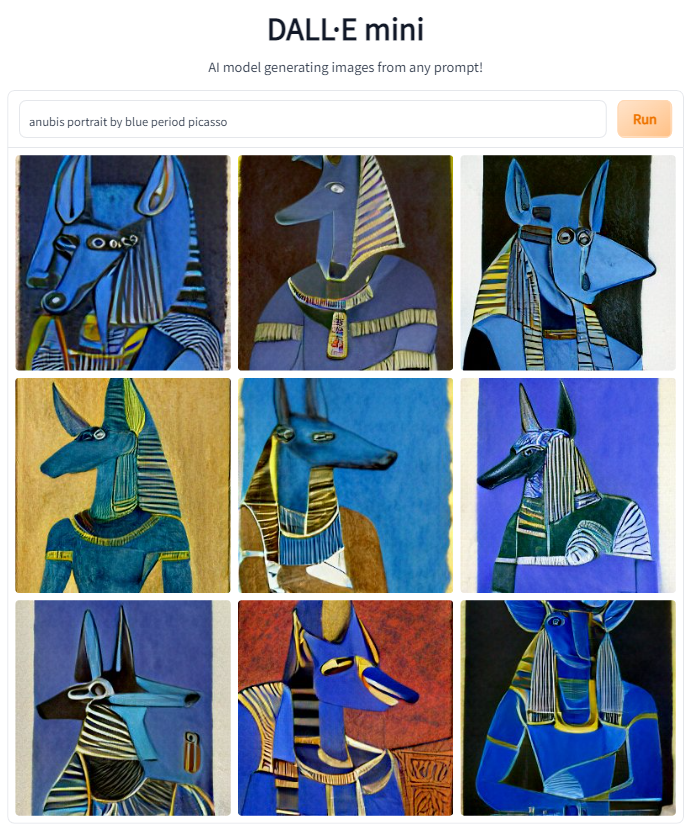This screenshot has height=831, width=692.
Task: Focus the prompt text input field
Action: tap(313, 119)
